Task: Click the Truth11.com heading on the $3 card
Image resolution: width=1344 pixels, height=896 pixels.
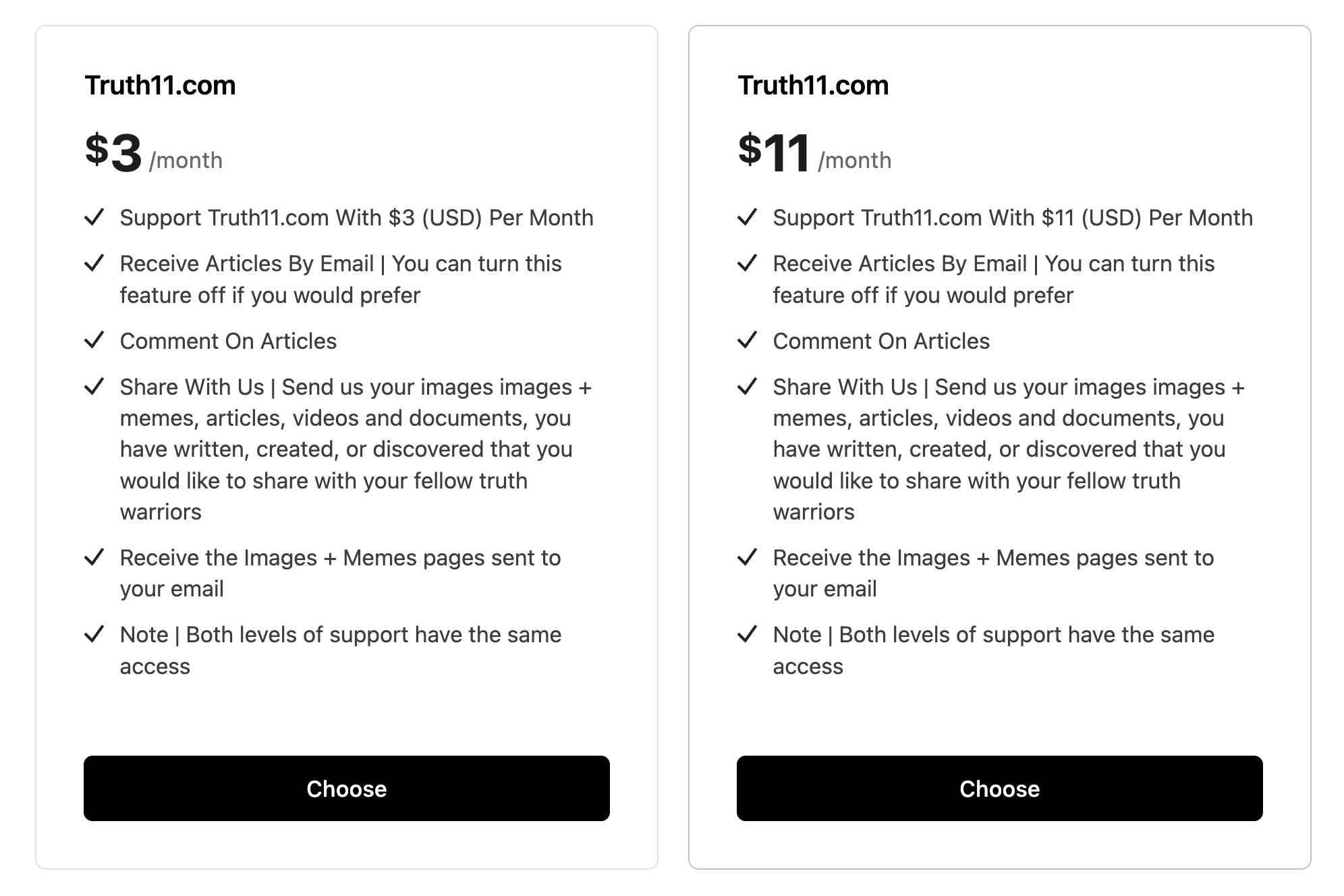Action: (x=160, y=86)
